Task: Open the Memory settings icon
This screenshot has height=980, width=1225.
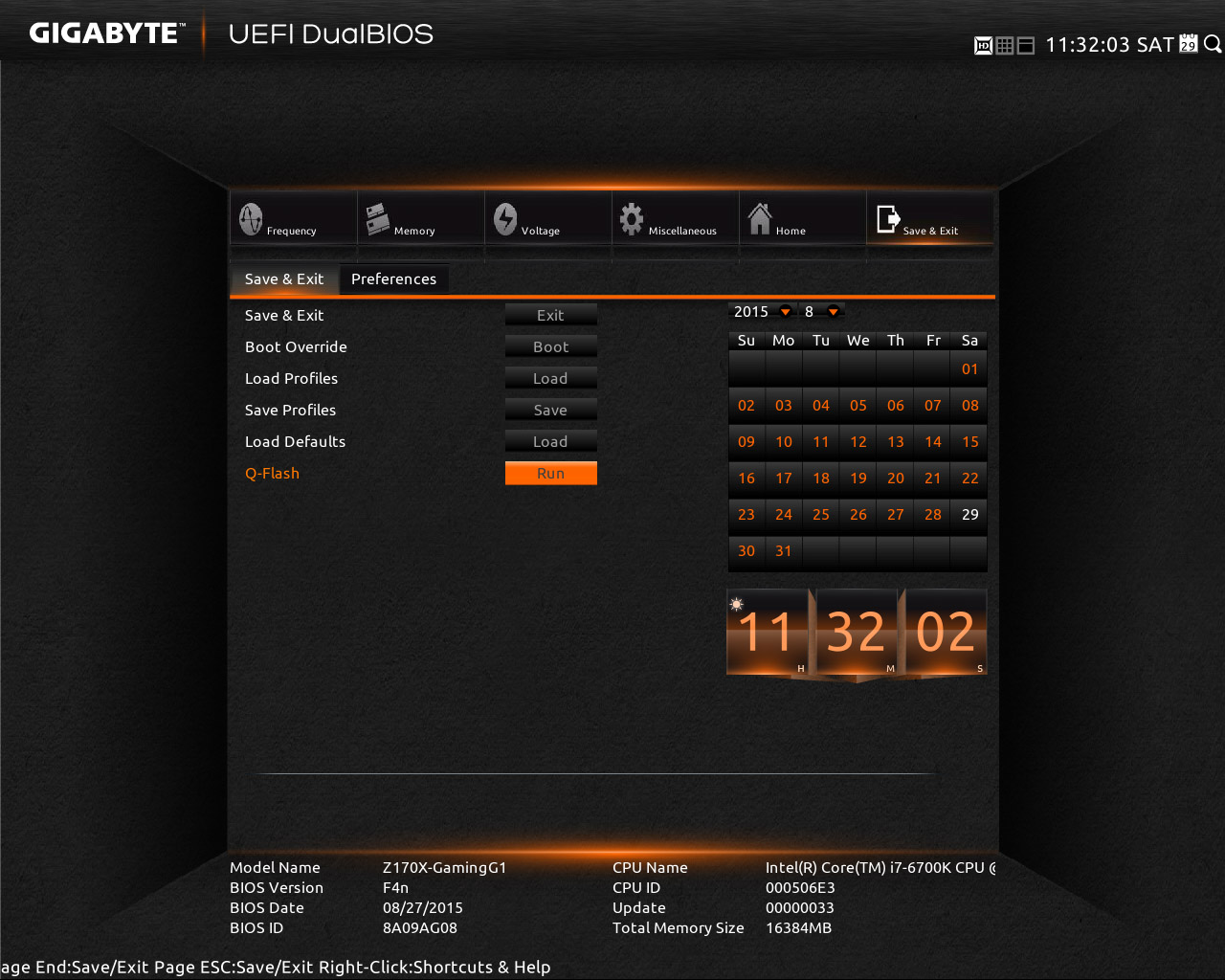Action: click(x=377, y=219)
